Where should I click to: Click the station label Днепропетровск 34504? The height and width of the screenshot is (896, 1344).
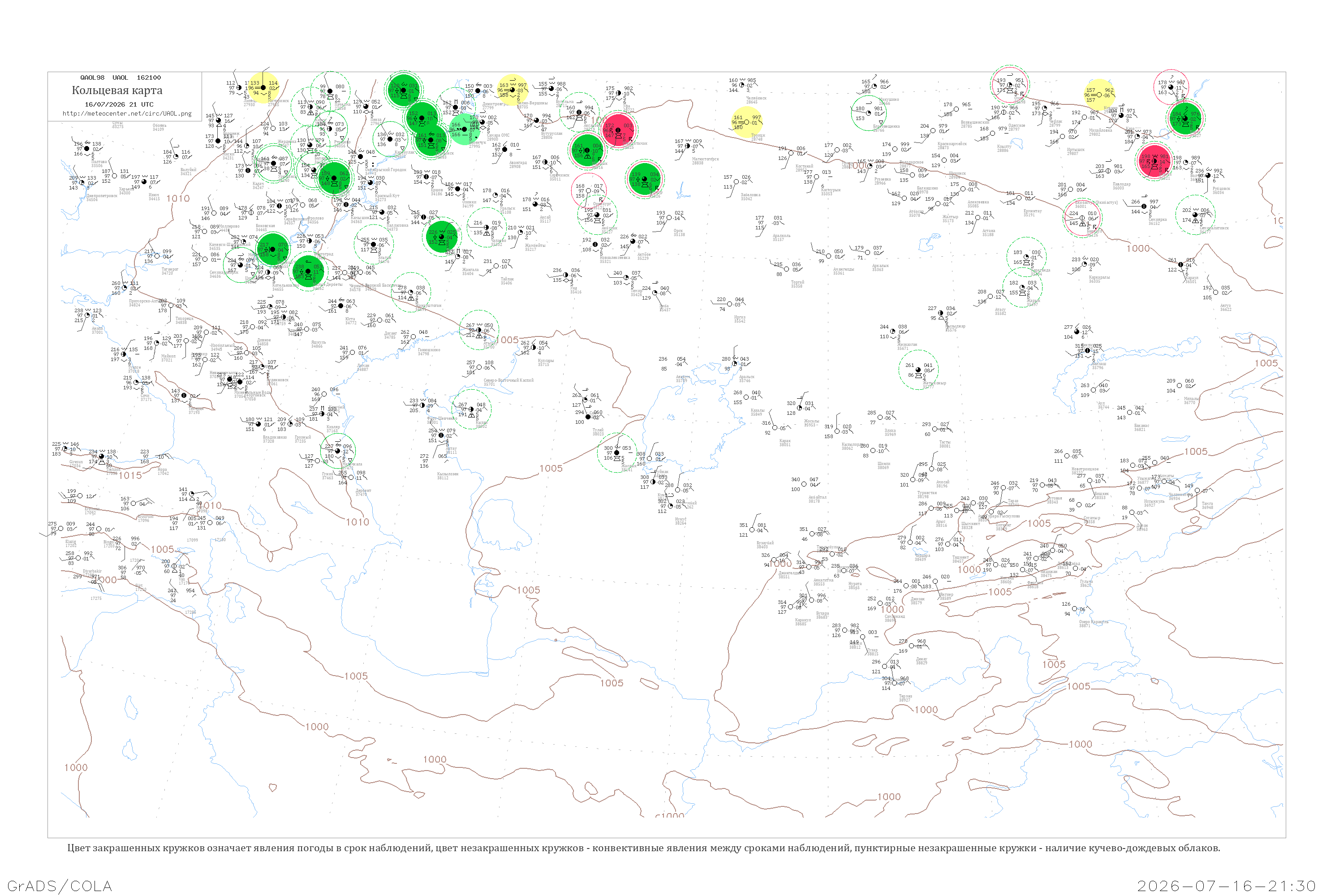102,198
